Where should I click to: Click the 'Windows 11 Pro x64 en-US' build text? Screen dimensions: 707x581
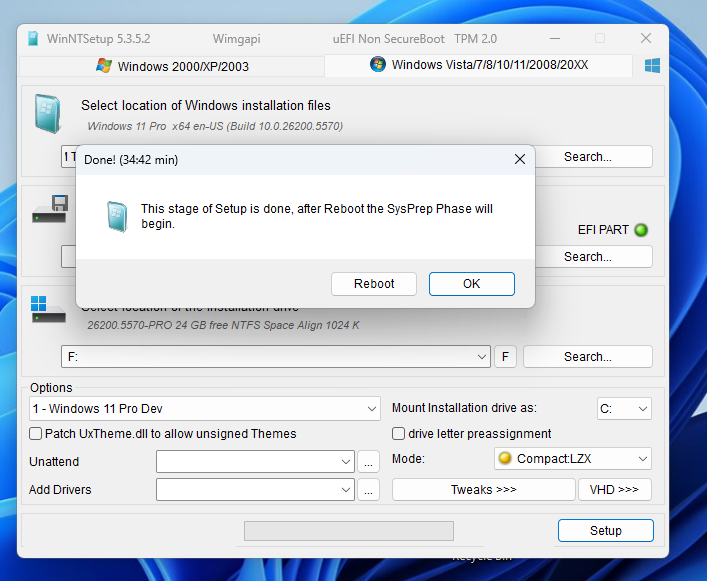coord(215,126)
